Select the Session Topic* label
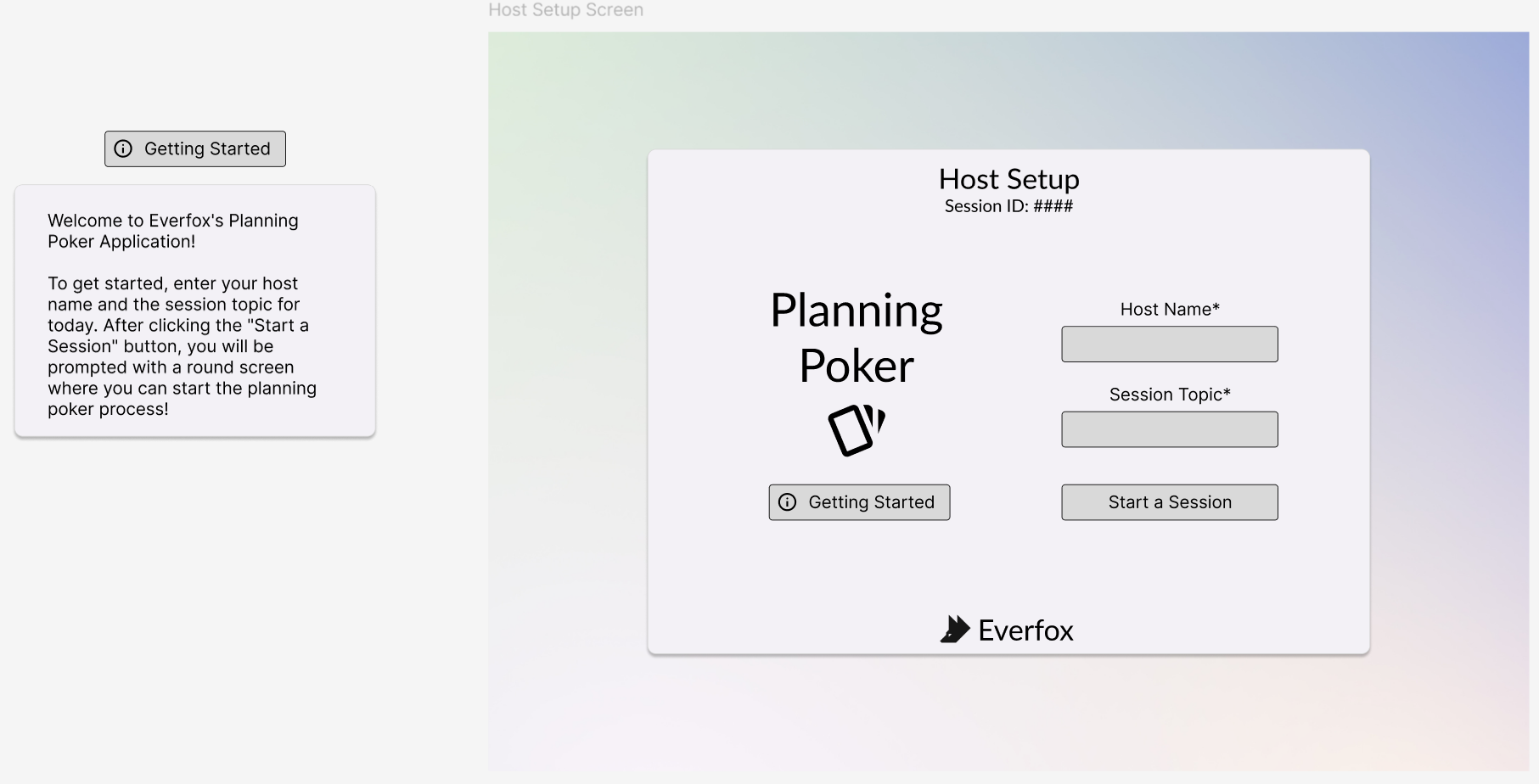The width and height of the screenshot is (1539, 784). click(x=1169, y=394)
